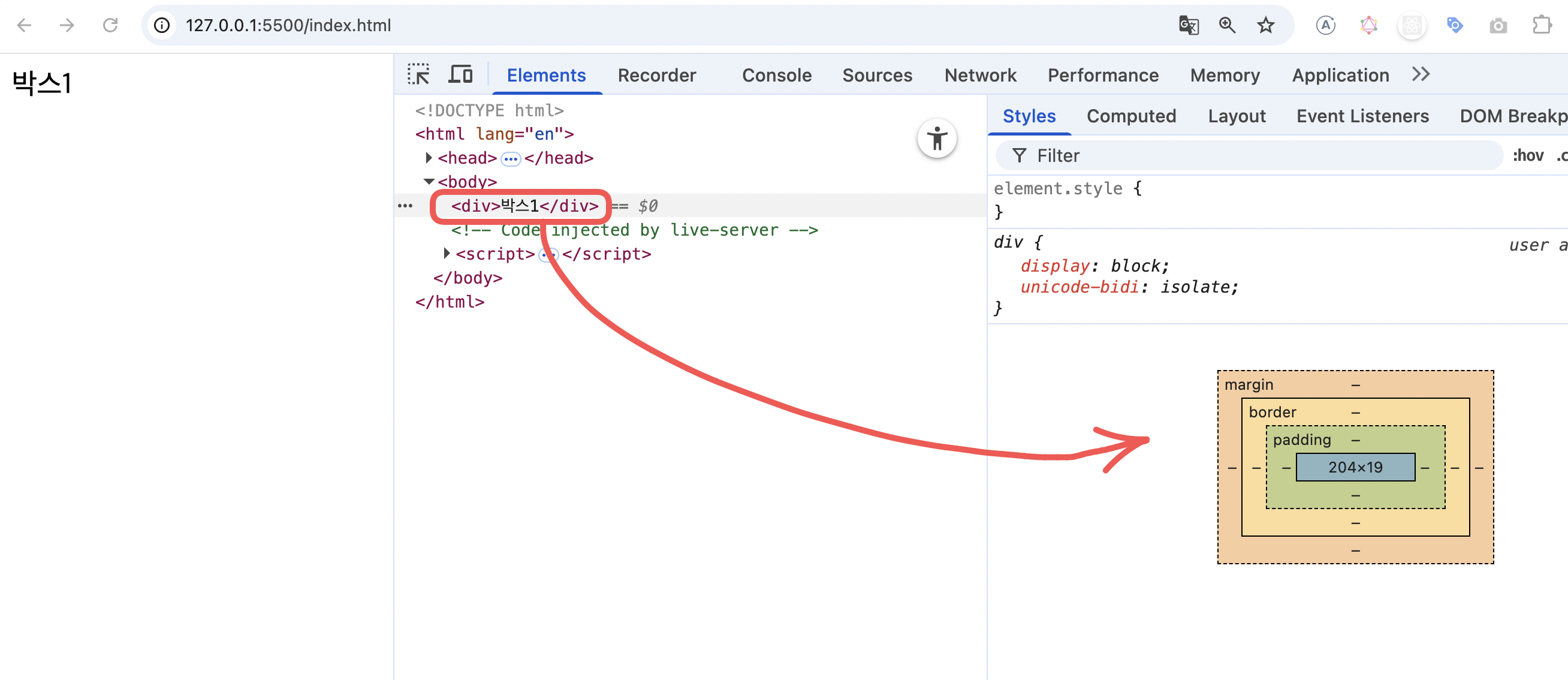Screen dimensions: 1568x680
Task: Open the Performance panel
Action: click(1103, 75)
